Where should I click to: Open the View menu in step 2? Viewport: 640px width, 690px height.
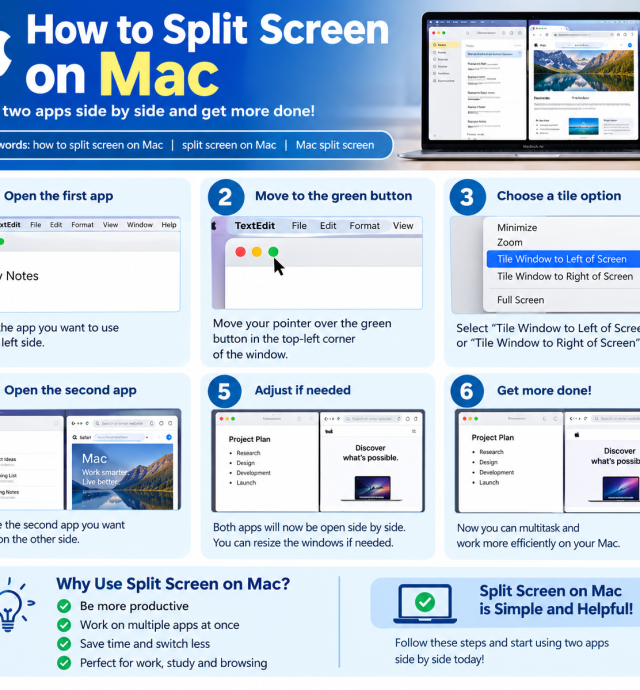pyautogui.click(x=403, y=226)
